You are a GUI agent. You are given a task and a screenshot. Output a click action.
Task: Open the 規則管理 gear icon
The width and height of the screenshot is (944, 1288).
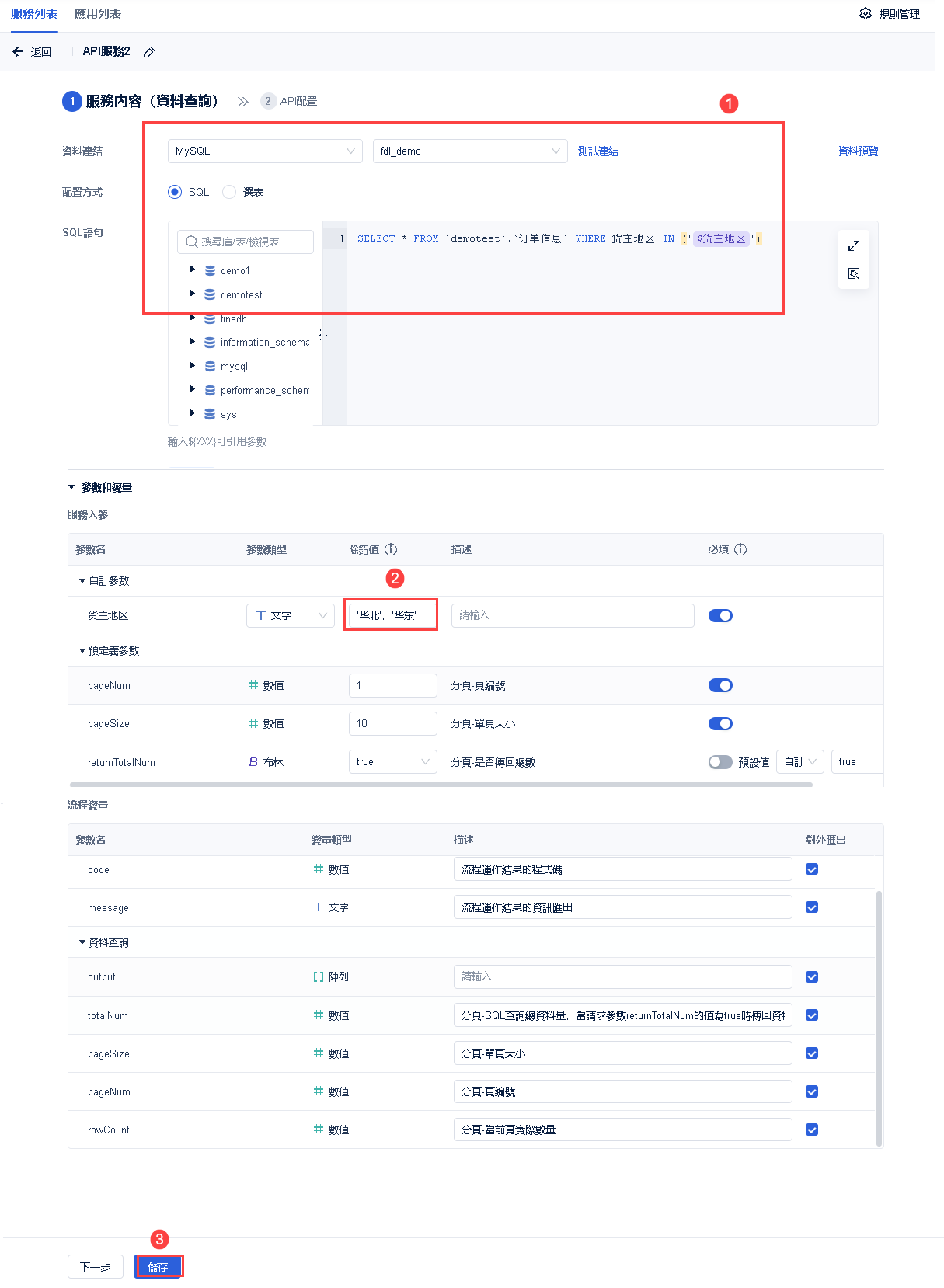tap(866, 14)
